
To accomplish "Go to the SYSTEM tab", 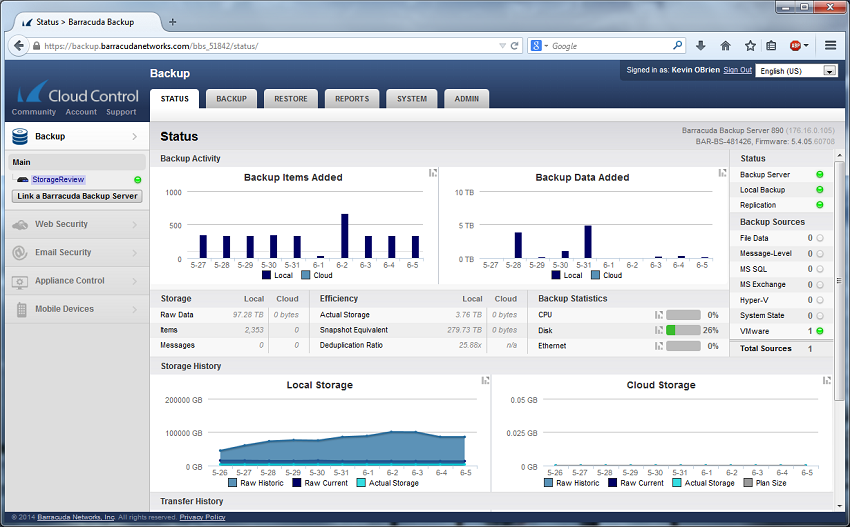I will [x=412, y=99].
